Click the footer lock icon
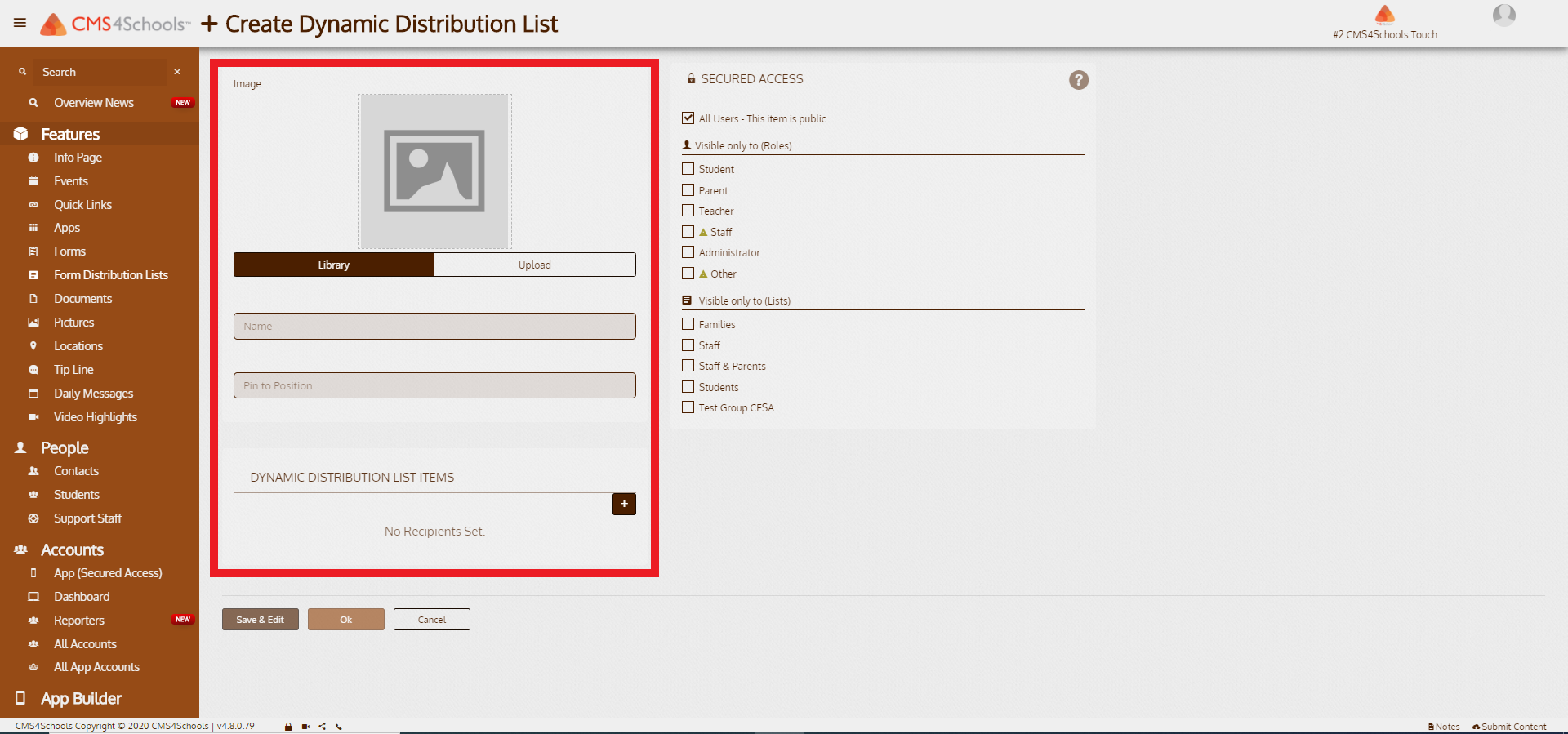The height and width of the screenshot is (734, 1568). 288,726
